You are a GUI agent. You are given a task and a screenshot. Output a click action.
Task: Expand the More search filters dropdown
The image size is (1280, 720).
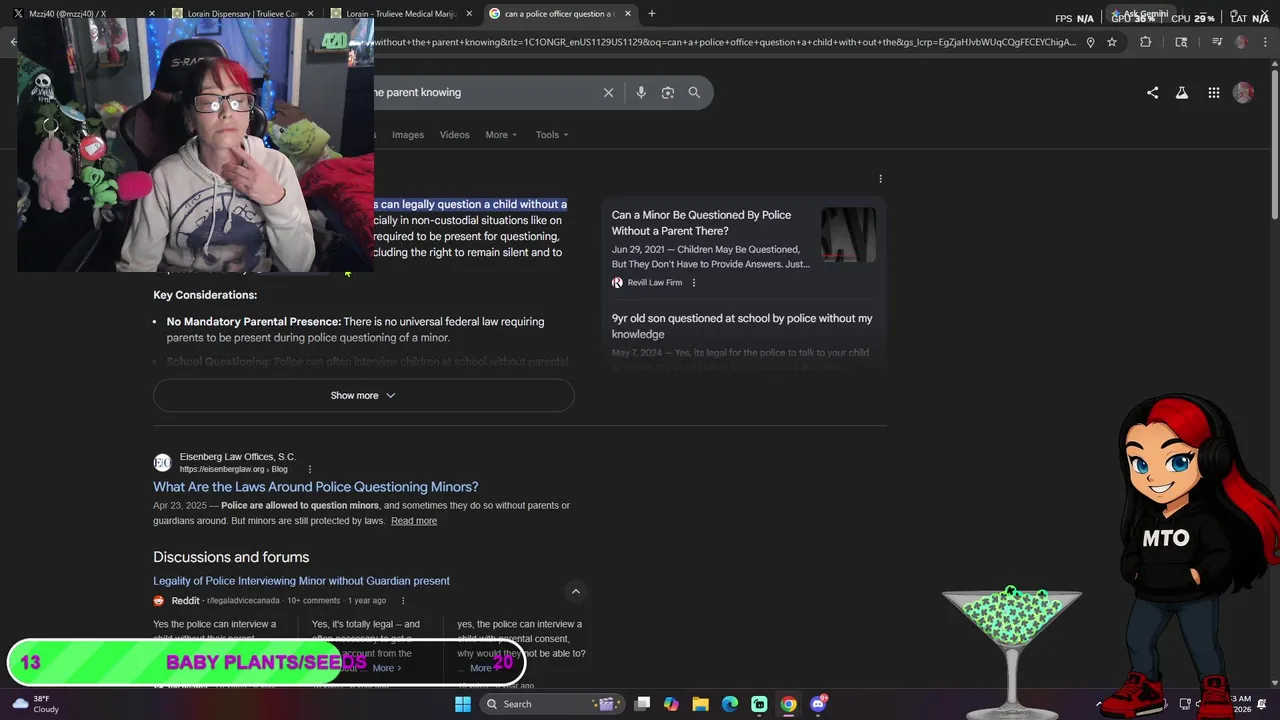tap(501, 135)
